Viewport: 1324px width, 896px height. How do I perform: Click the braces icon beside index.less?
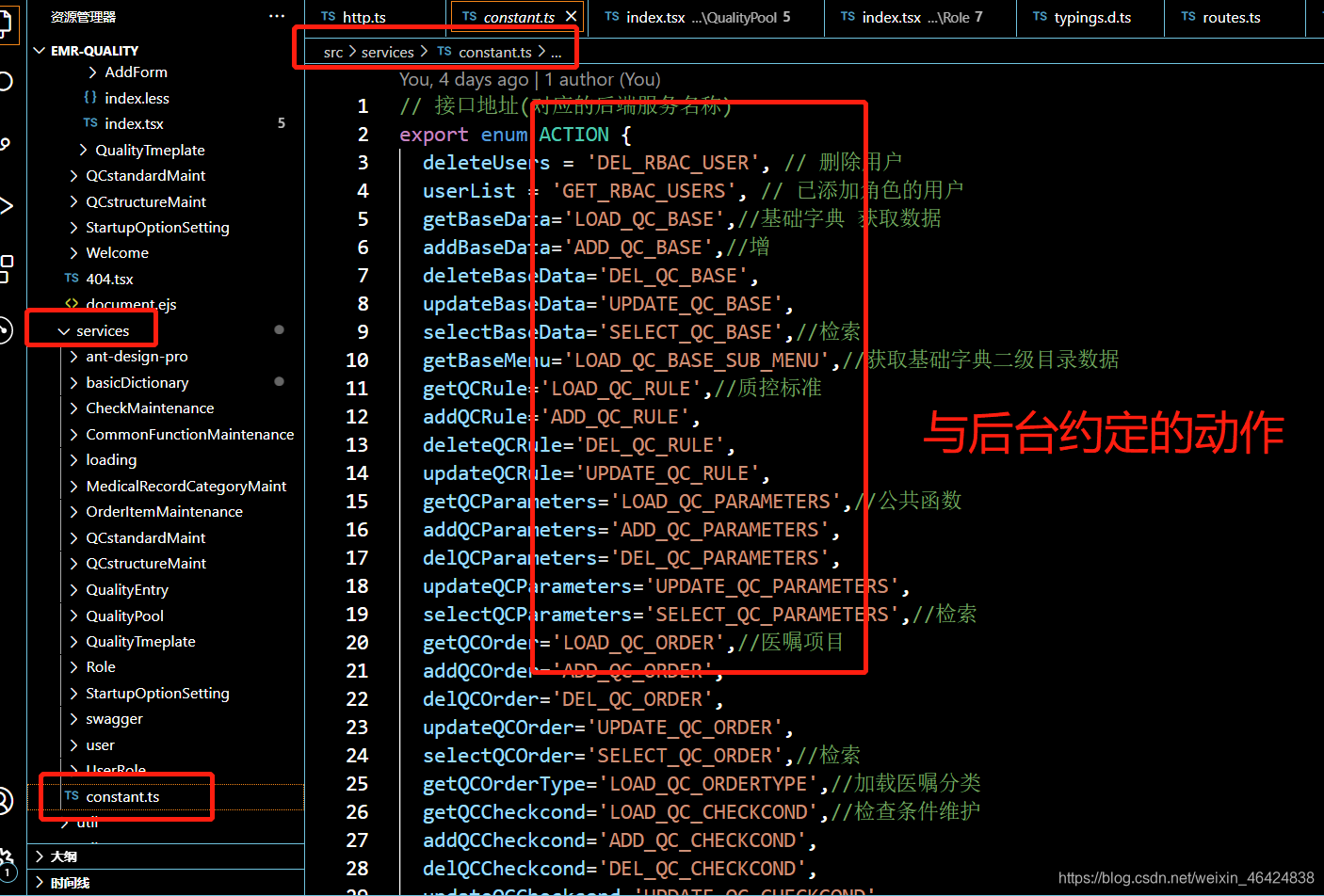point(90,97)
